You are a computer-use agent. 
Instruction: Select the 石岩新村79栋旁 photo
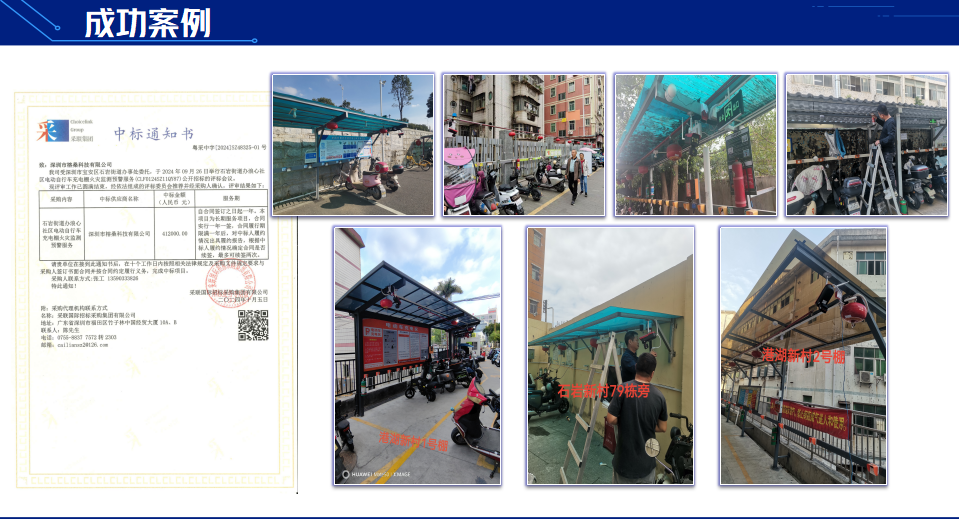pos(610,356)
